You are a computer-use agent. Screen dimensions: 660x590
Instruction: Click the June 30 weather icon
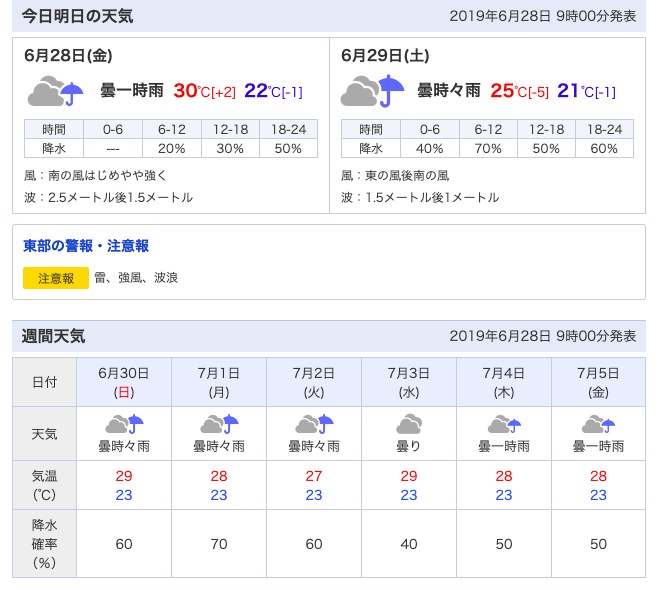point(124,424)
